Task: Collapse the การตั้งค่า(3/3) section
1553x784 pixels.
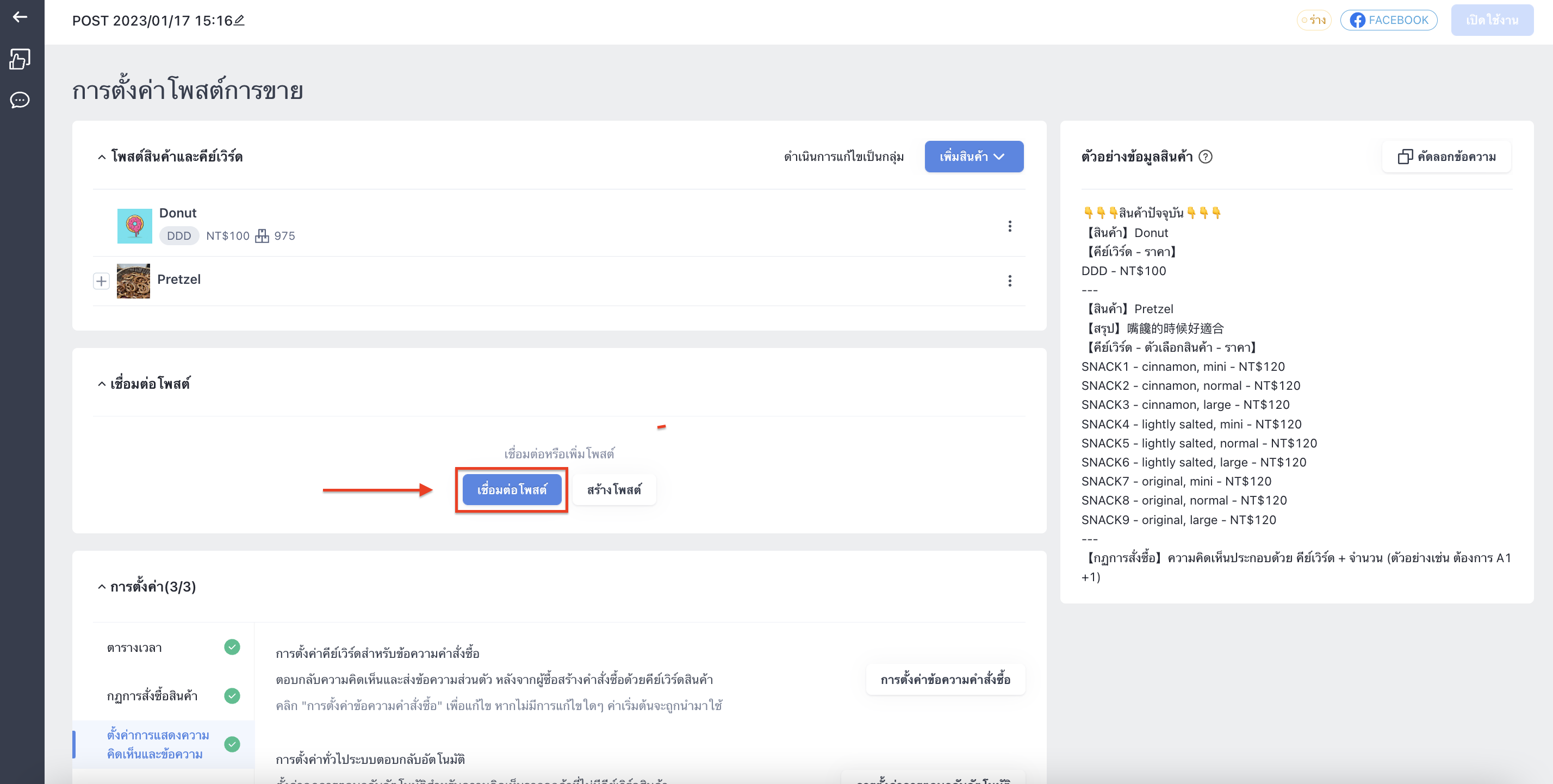Action: click(102, 587)
